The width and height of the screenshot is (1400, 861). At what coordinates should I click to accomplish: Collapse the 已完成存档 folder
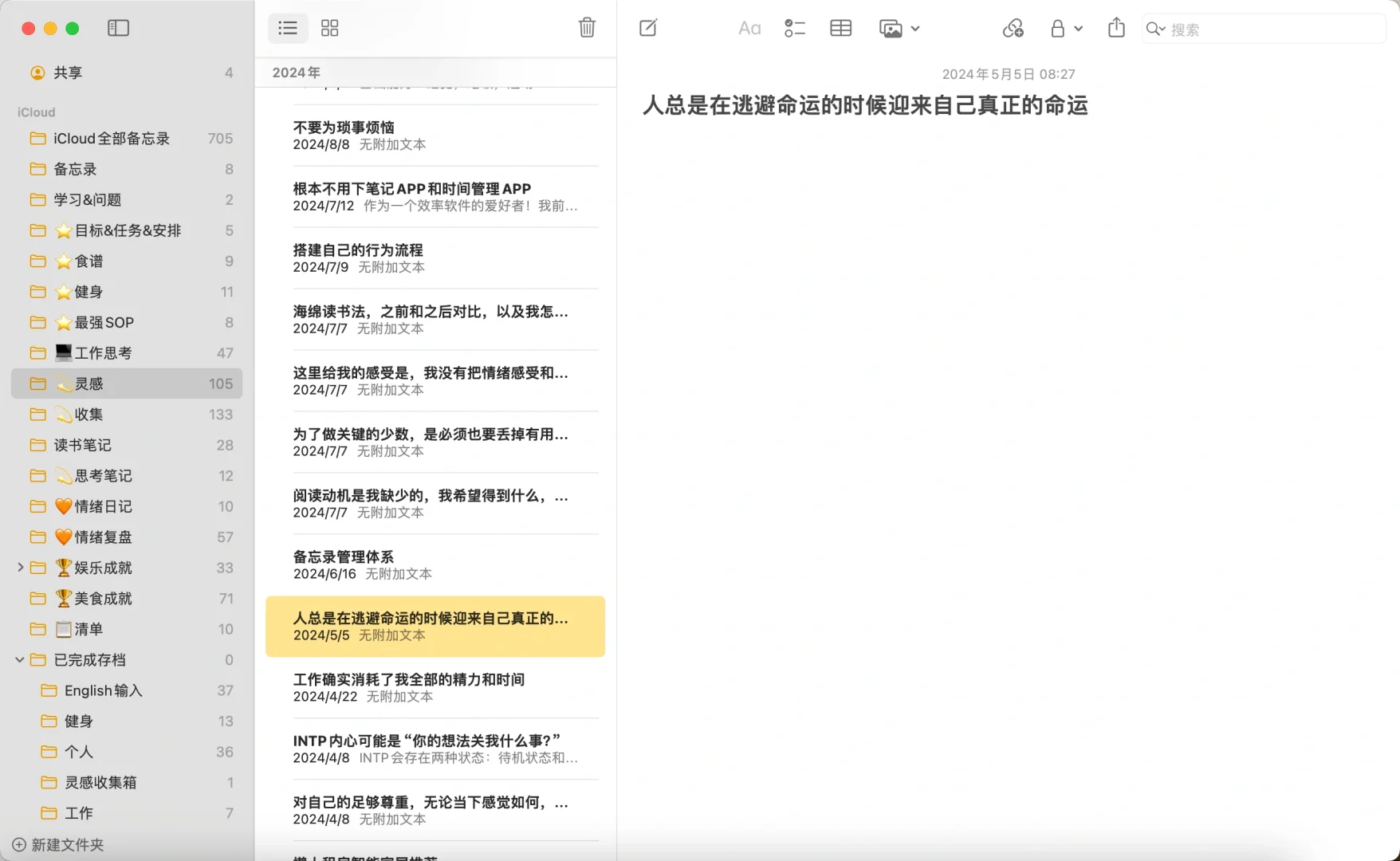pyautogui.click(x=20, y=659)
